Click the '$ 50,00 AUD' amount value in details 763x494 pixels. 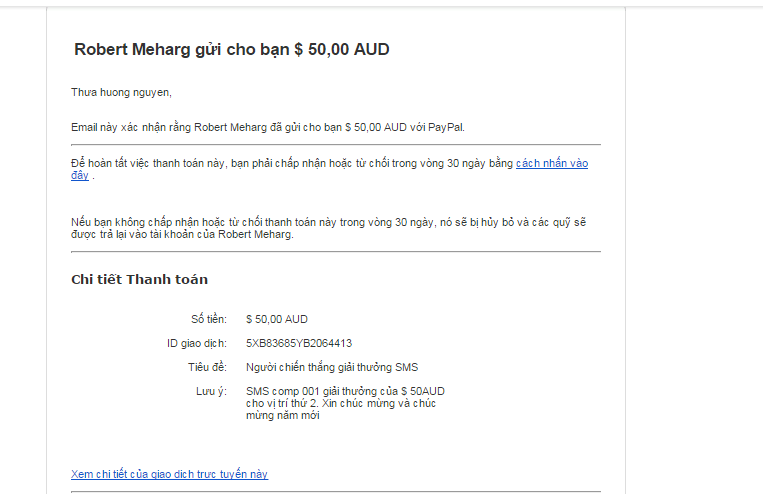[277, 319]
